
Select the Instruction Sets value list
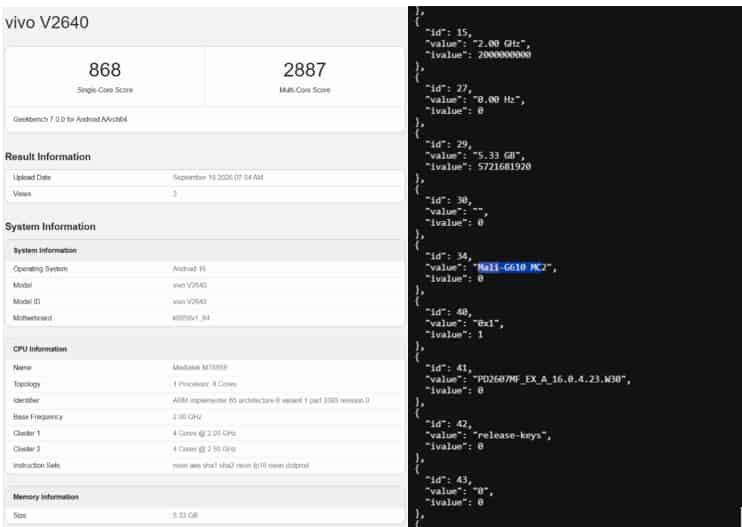tap(240, 466)
